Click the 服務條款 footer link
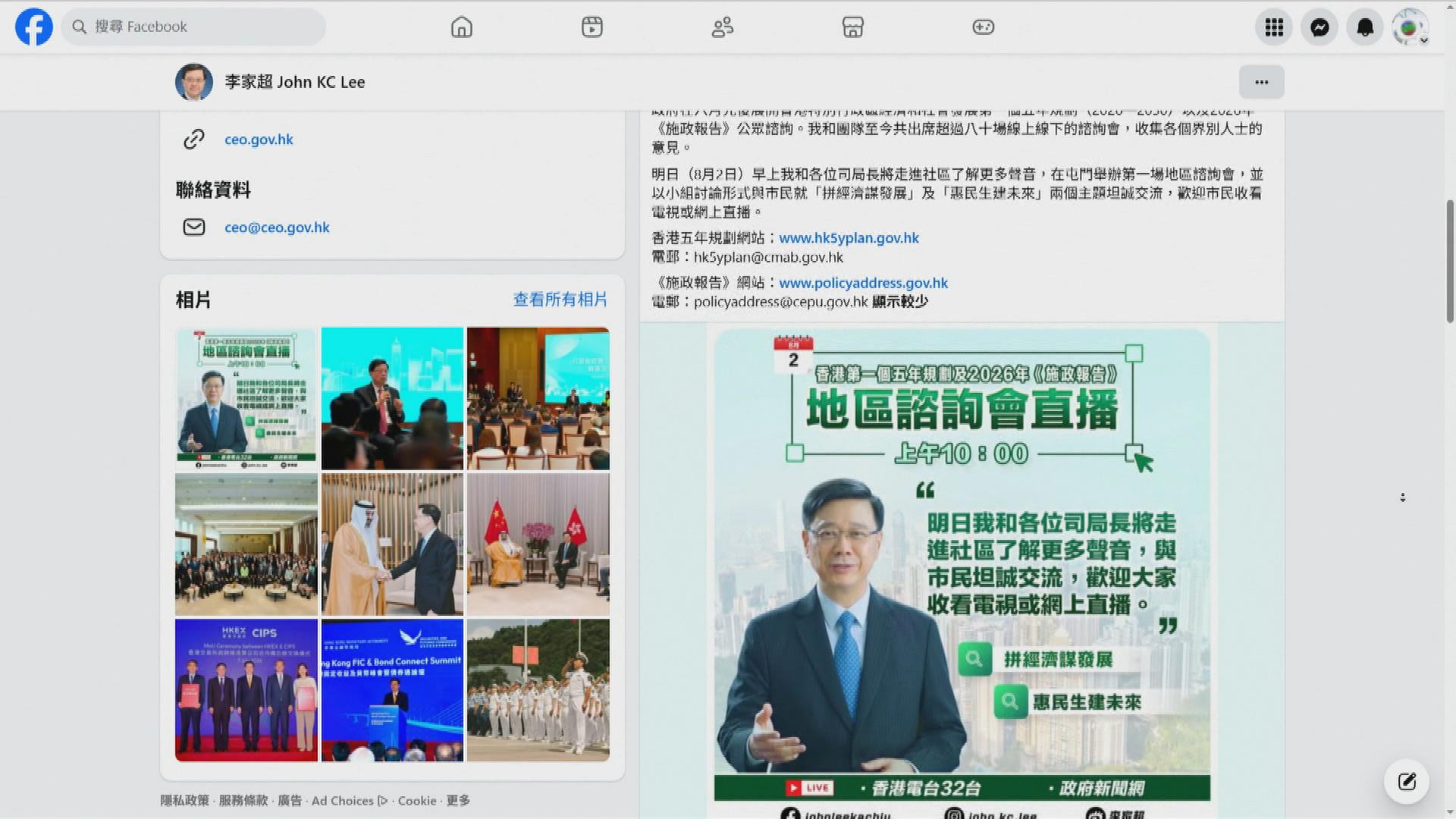Viewport: 1456px width, 819px height. (x=243, y=801)
